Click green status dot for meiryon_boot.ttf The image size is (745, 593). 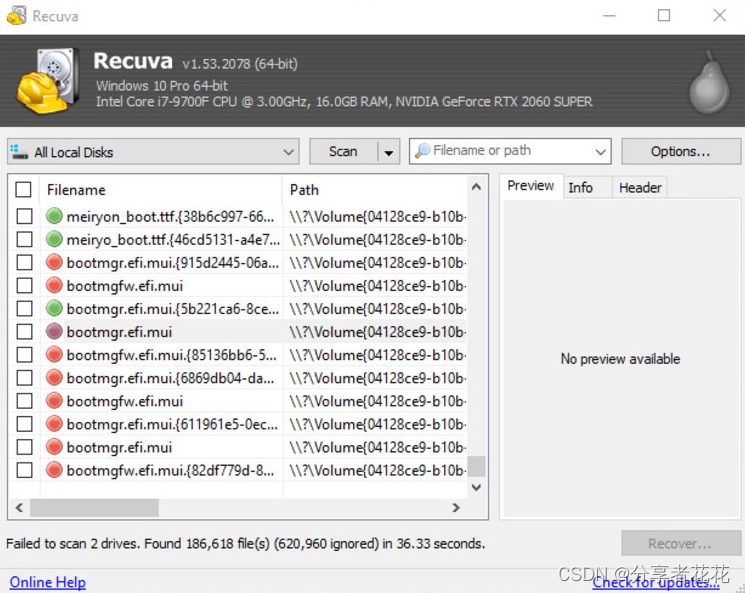(x=54, y=216)
